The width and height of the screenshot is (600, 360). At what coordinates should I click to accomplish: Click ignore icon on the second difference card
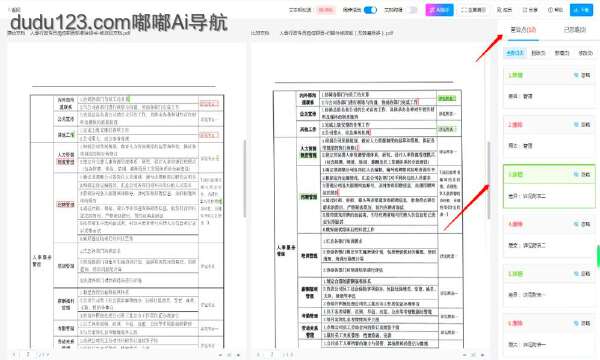tap(582, 125)
